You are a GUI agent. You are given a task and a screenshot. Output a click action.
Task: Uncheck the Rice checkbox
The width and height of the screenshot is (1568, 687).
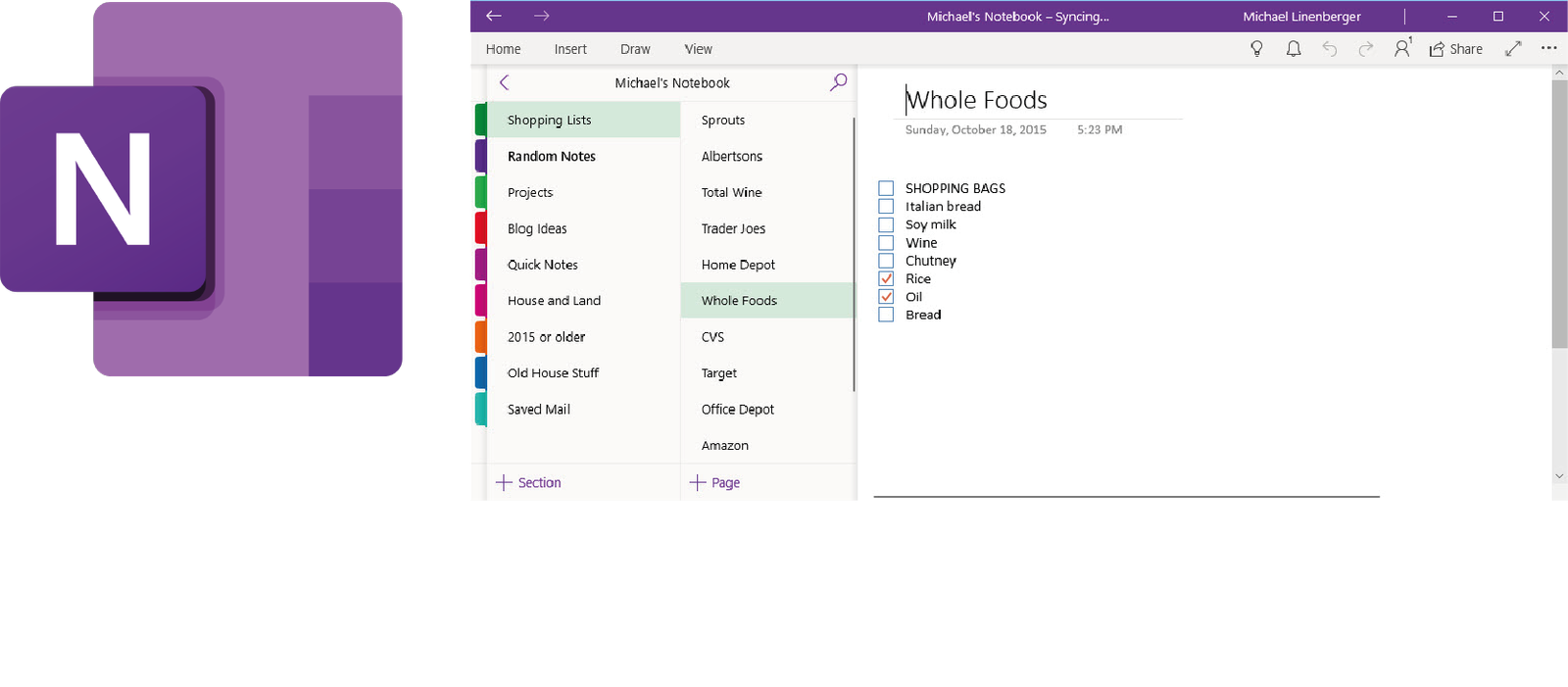click(886, 278)
